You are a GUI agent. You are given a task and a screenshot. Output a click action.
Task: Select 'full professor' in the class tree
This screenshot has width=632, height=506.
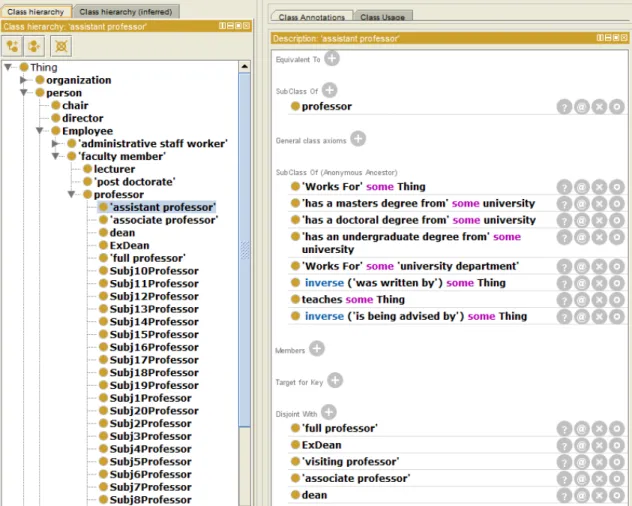coord(143,258)
